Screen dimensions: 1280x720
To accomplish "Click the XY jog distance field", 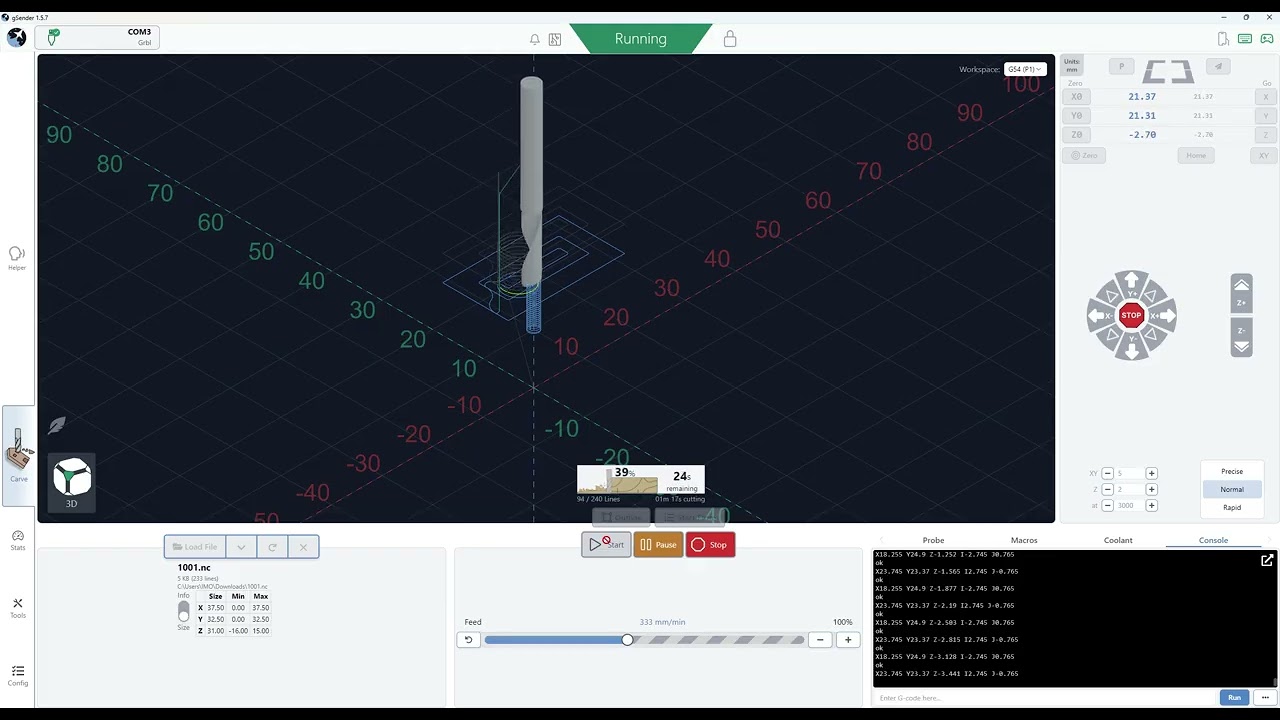I will click(x=1129, y=473).
